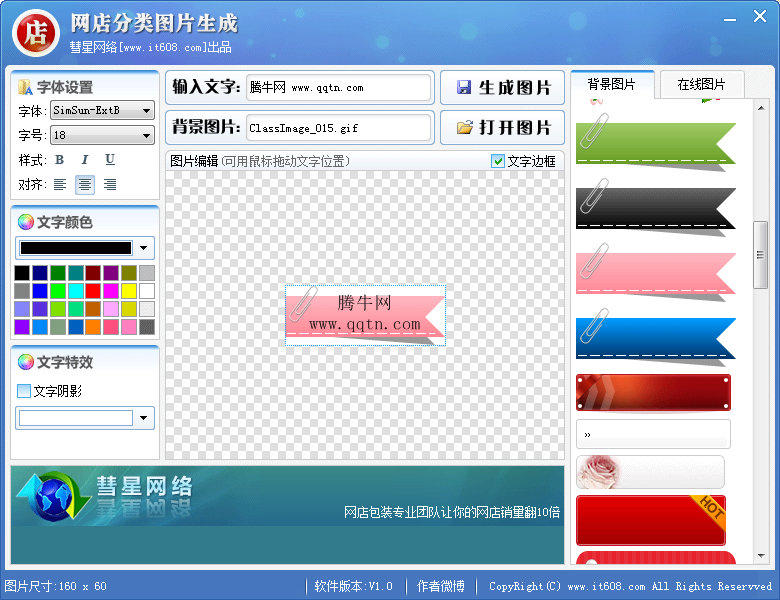780x600 pixels.
Task: Center-align the text
Action: point(85,184)
